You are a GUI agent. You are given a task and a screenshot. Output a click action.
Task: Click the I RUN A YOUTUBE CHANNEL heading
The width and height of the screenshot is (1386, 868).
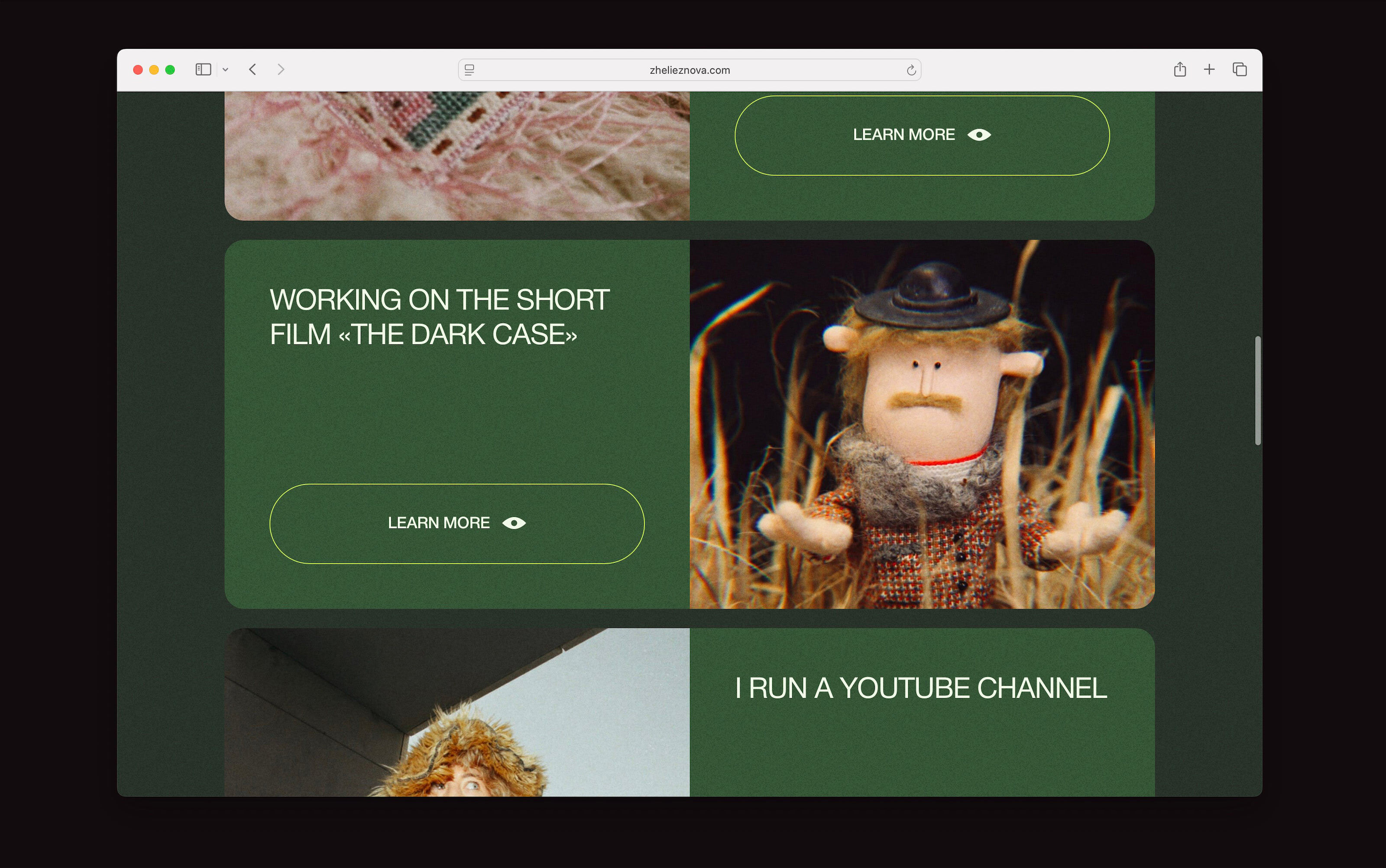[920, 688]
